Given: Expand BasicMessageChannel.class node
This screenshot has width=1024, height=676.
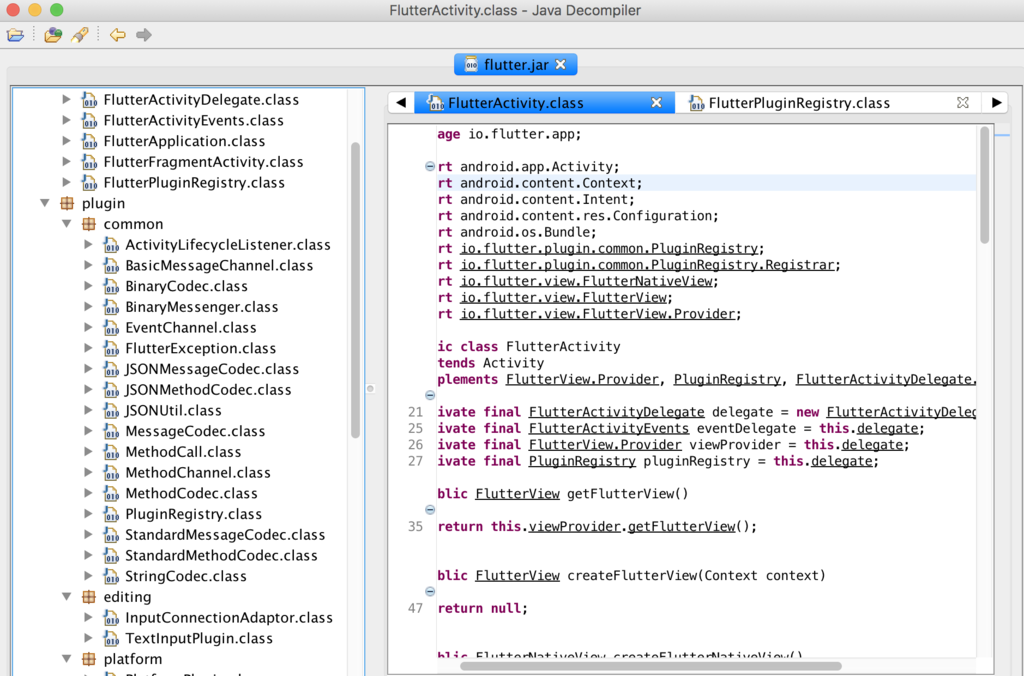Looking at the screenshot, I should pos(88,265).
